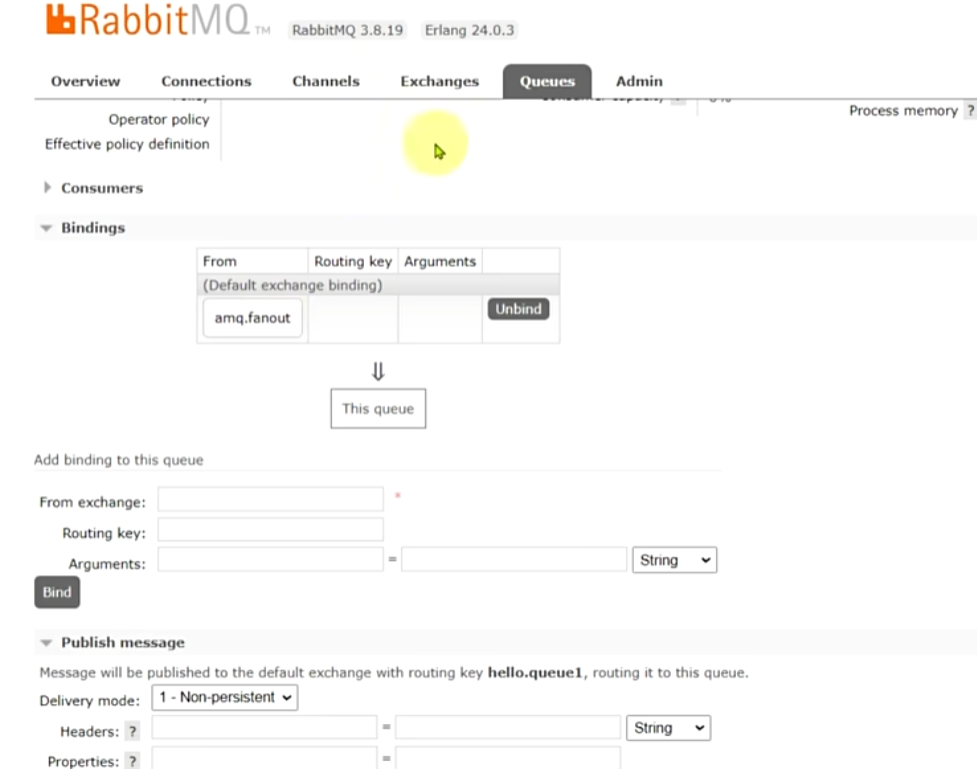This screenshot has height=769, width=977.
Task: Focus the binding Arguments value field
Action: 514,560
